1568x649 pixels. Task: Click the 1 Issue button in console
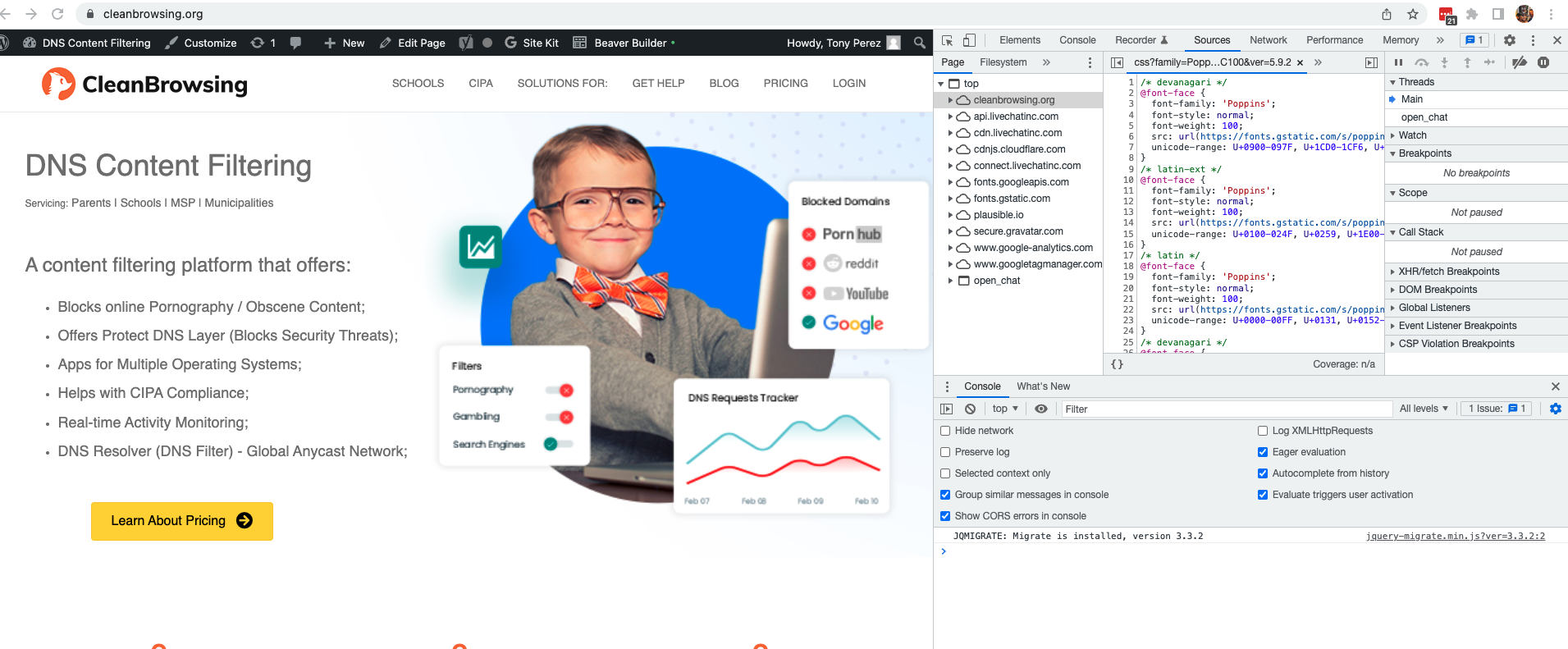tap(1497, 409)
